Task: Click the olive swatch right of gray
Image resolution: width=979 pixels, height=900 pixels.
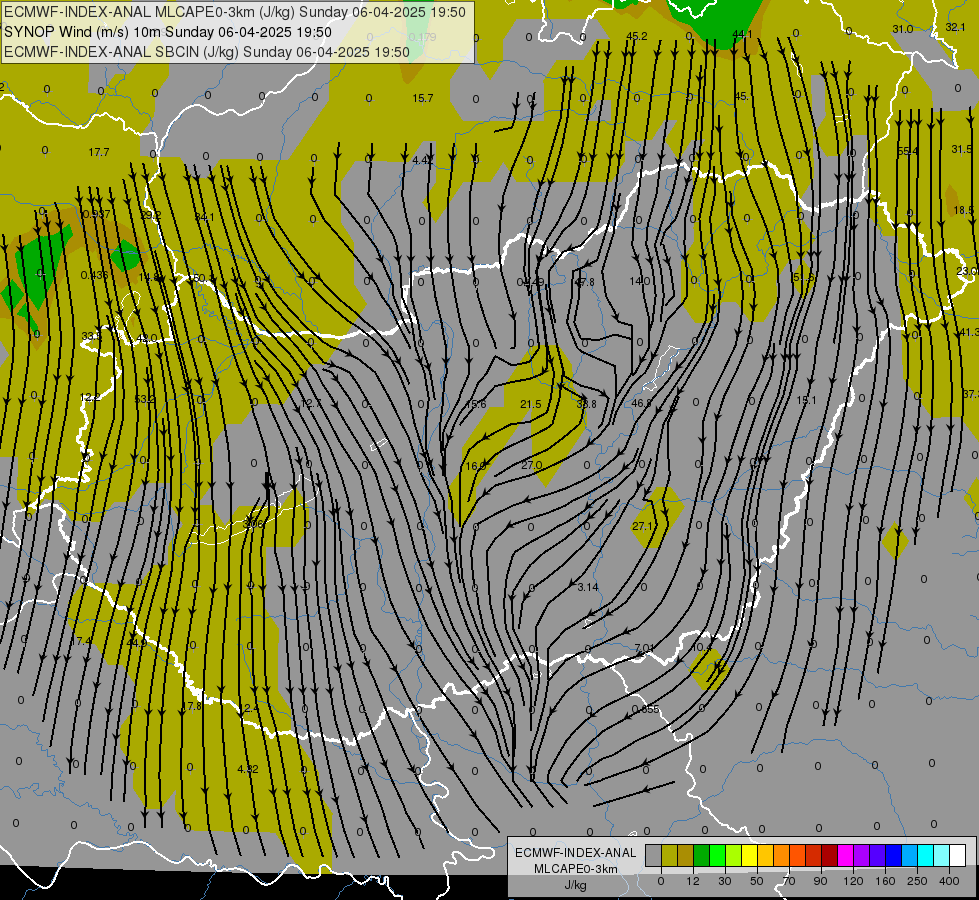Action: coord(669,855)
